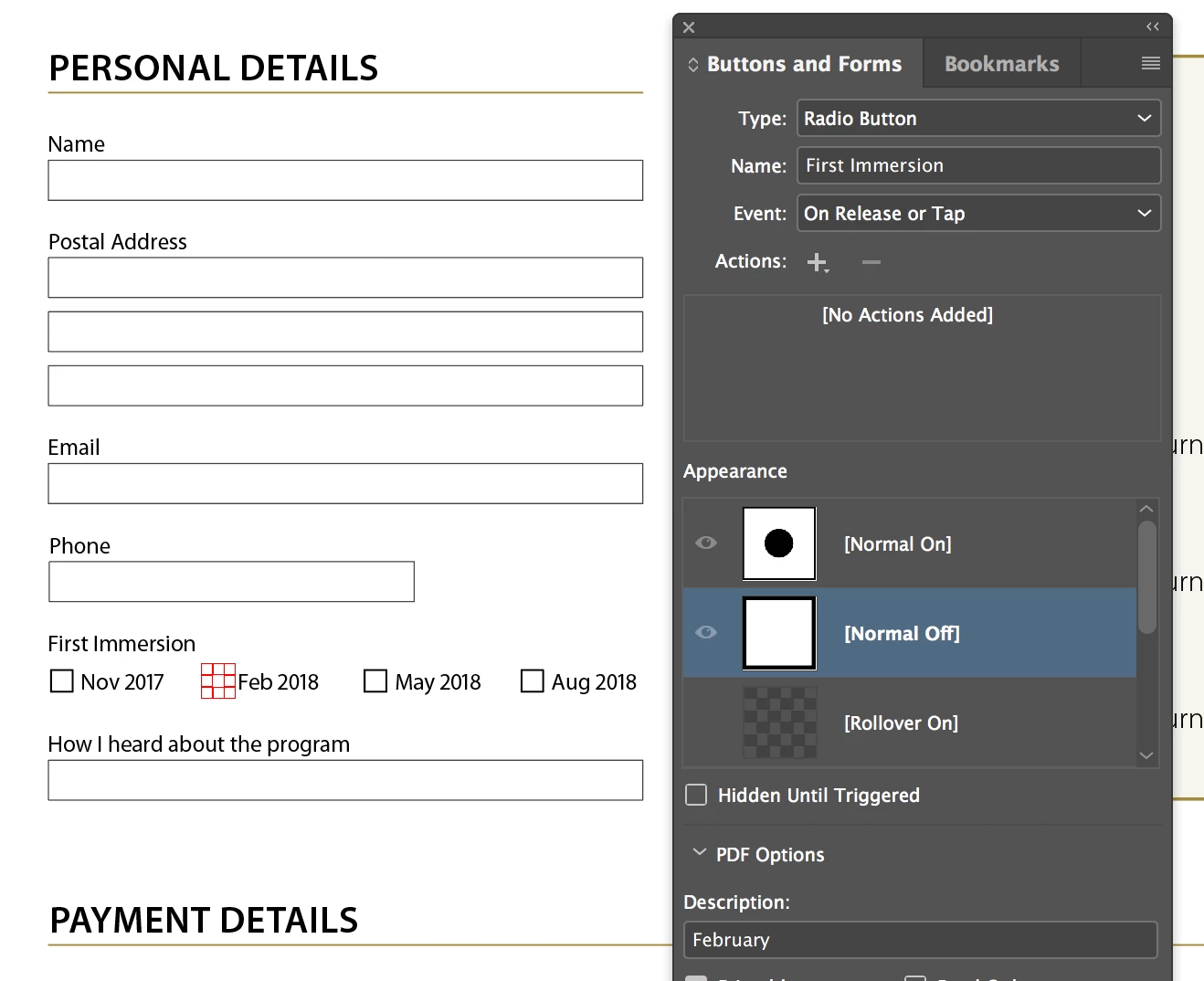Image resolution: width=1204 pixels, height=981 pixels.
Task: Click the second Postal Address field
Action: pyautogui.click(x=345, y=332)
